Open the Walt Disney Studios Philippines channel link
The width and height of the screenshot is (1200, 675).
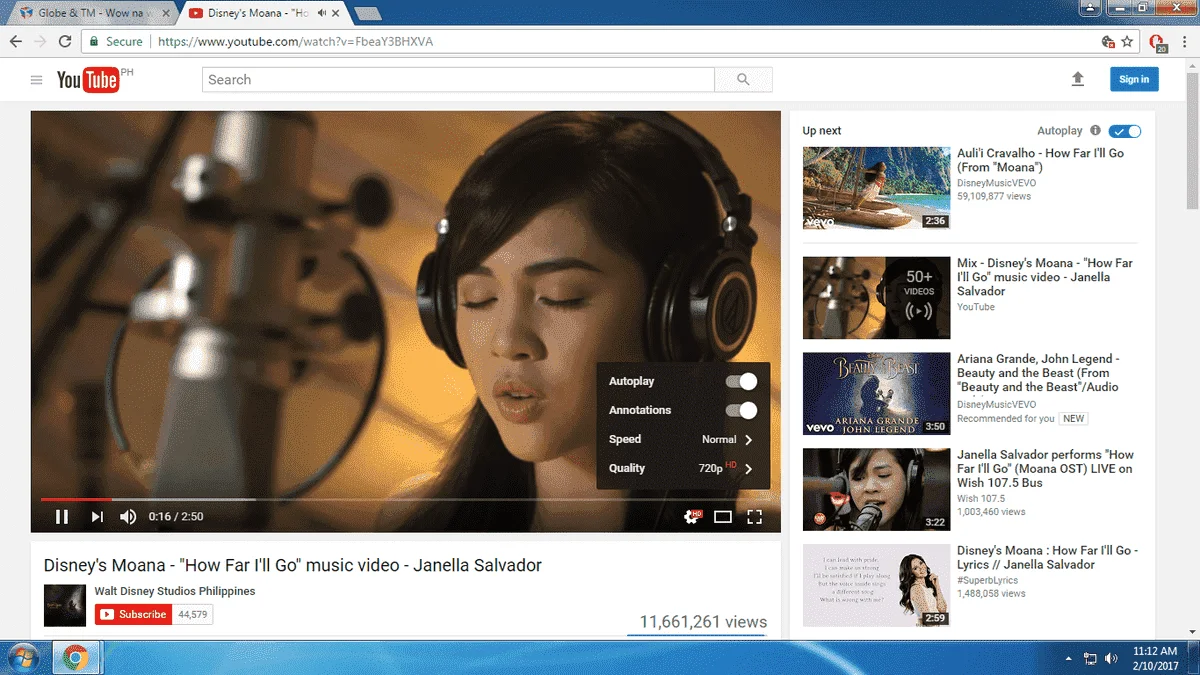[x=175, y=591]
